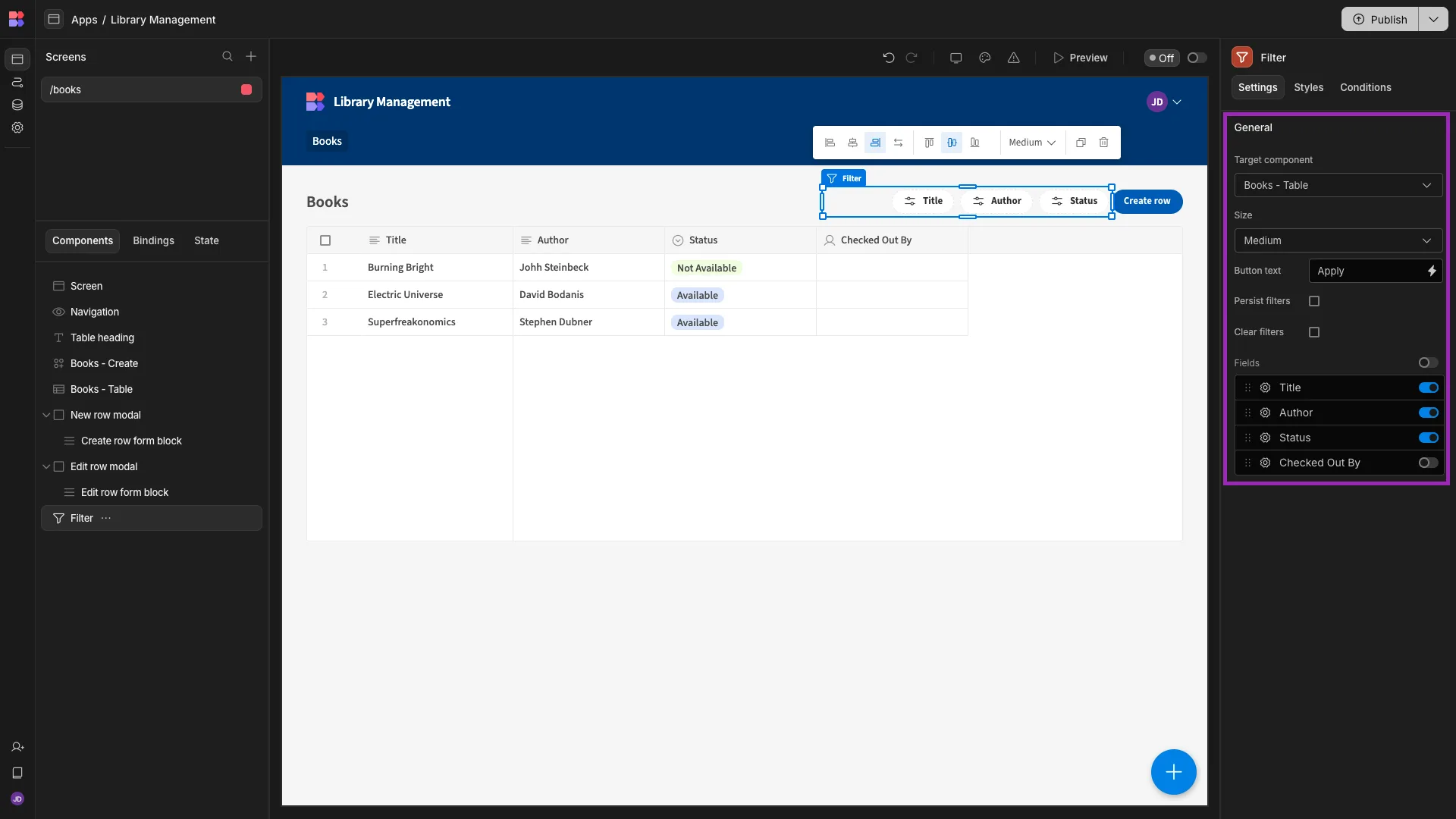
Task: Delete the Filter component trash icon
Action: [x=1104, y=143]
